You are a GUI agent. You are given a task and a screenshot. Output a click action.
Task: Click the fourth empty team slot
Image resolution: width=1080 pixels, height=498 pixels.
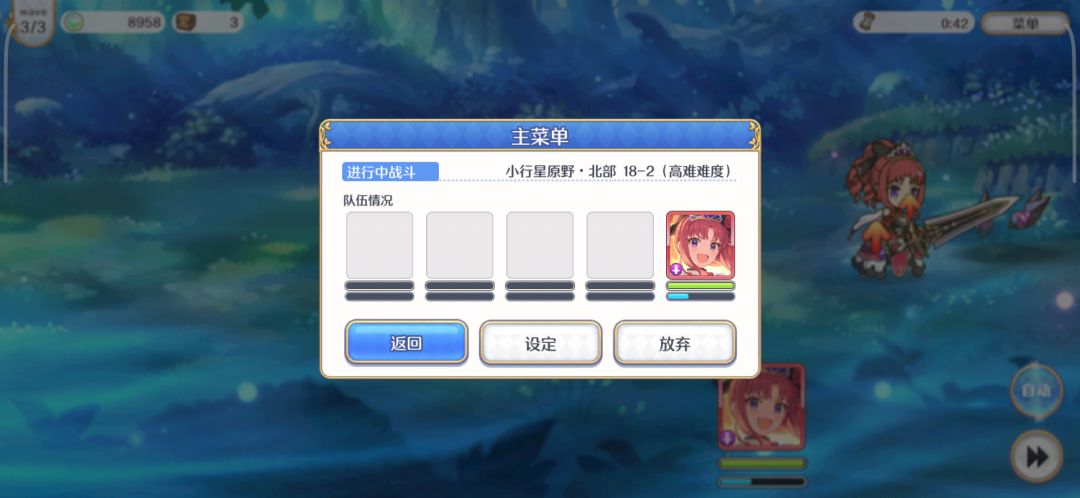click(x=620, y=245)
